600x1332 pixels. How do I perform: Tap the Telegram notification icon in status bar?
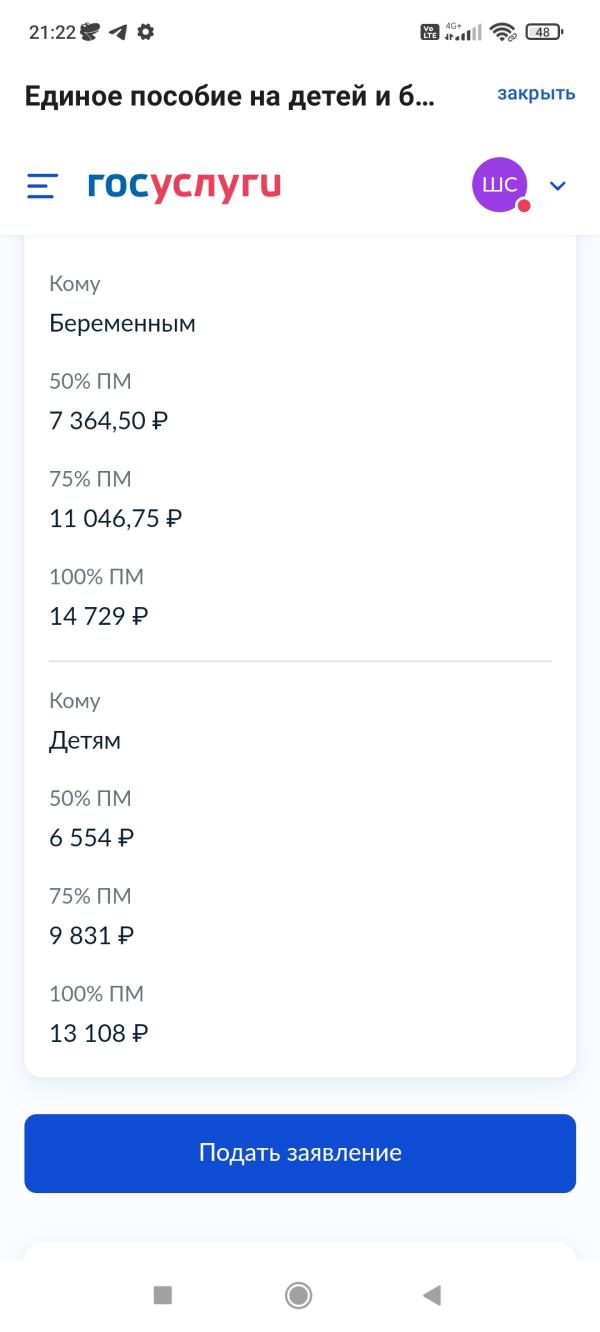[118, 32]
